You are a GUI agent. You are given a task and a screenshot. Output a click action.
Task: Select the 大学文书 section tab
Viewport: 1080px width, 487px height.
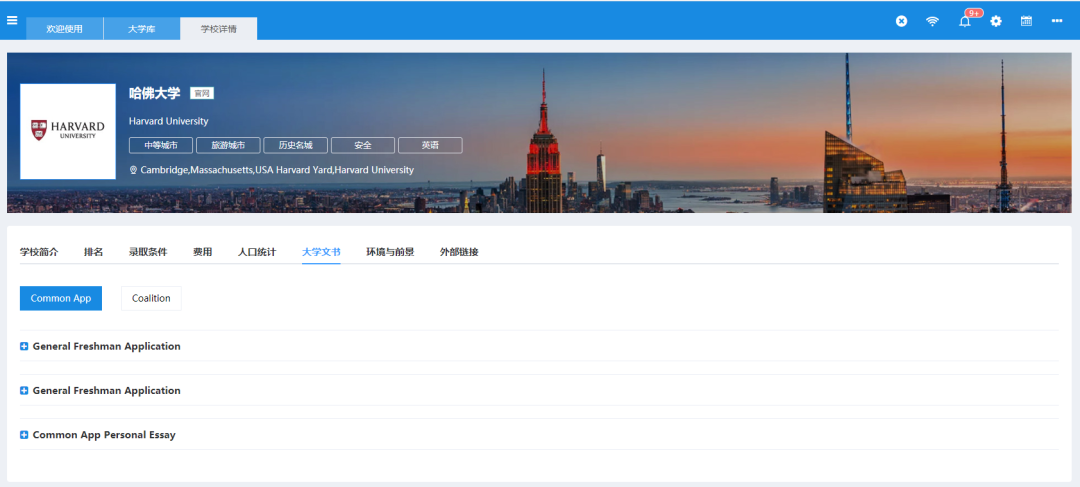tap(321, 252)
